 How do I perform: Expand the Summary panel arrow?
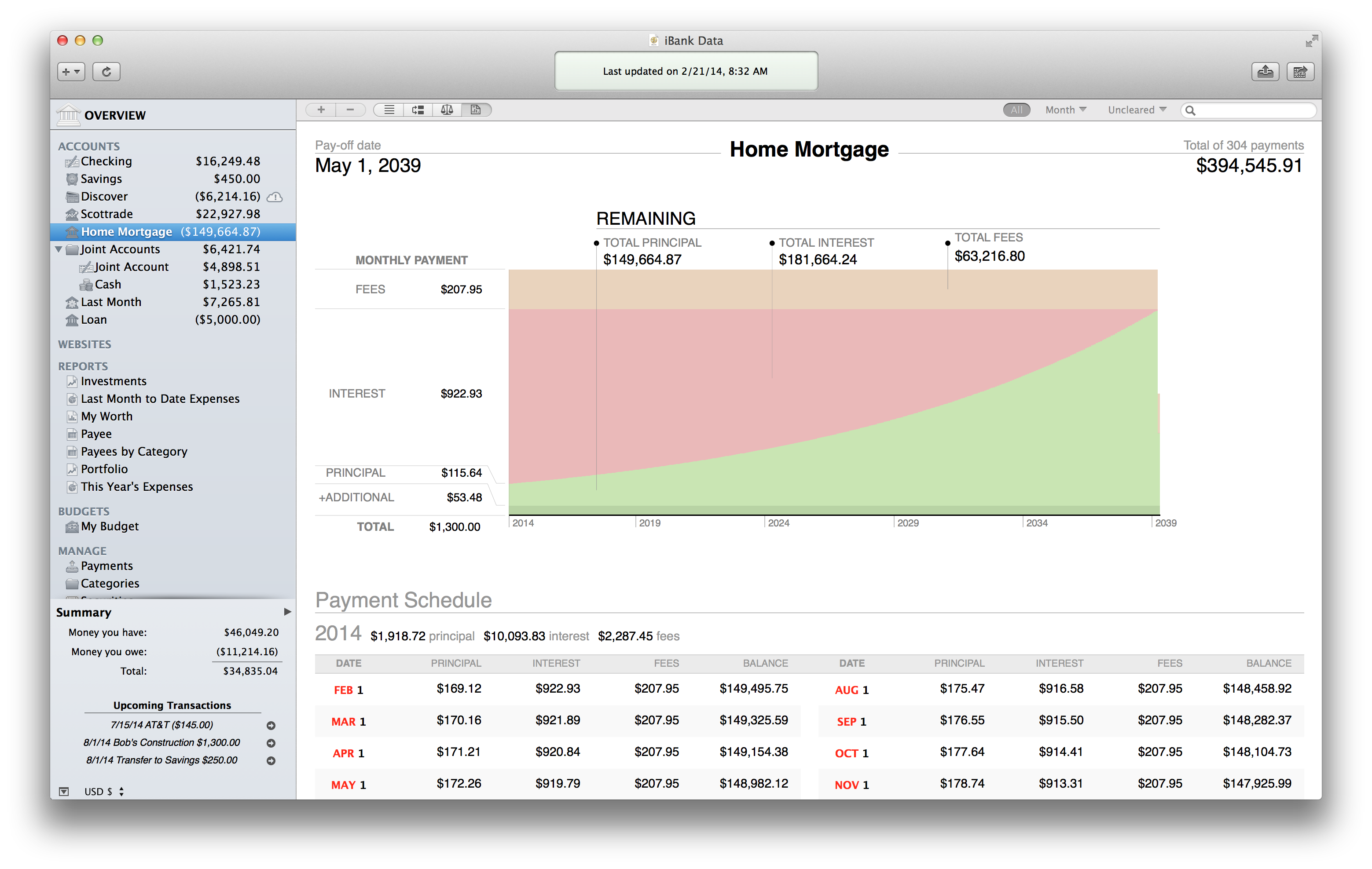click(x=287, y=612)
